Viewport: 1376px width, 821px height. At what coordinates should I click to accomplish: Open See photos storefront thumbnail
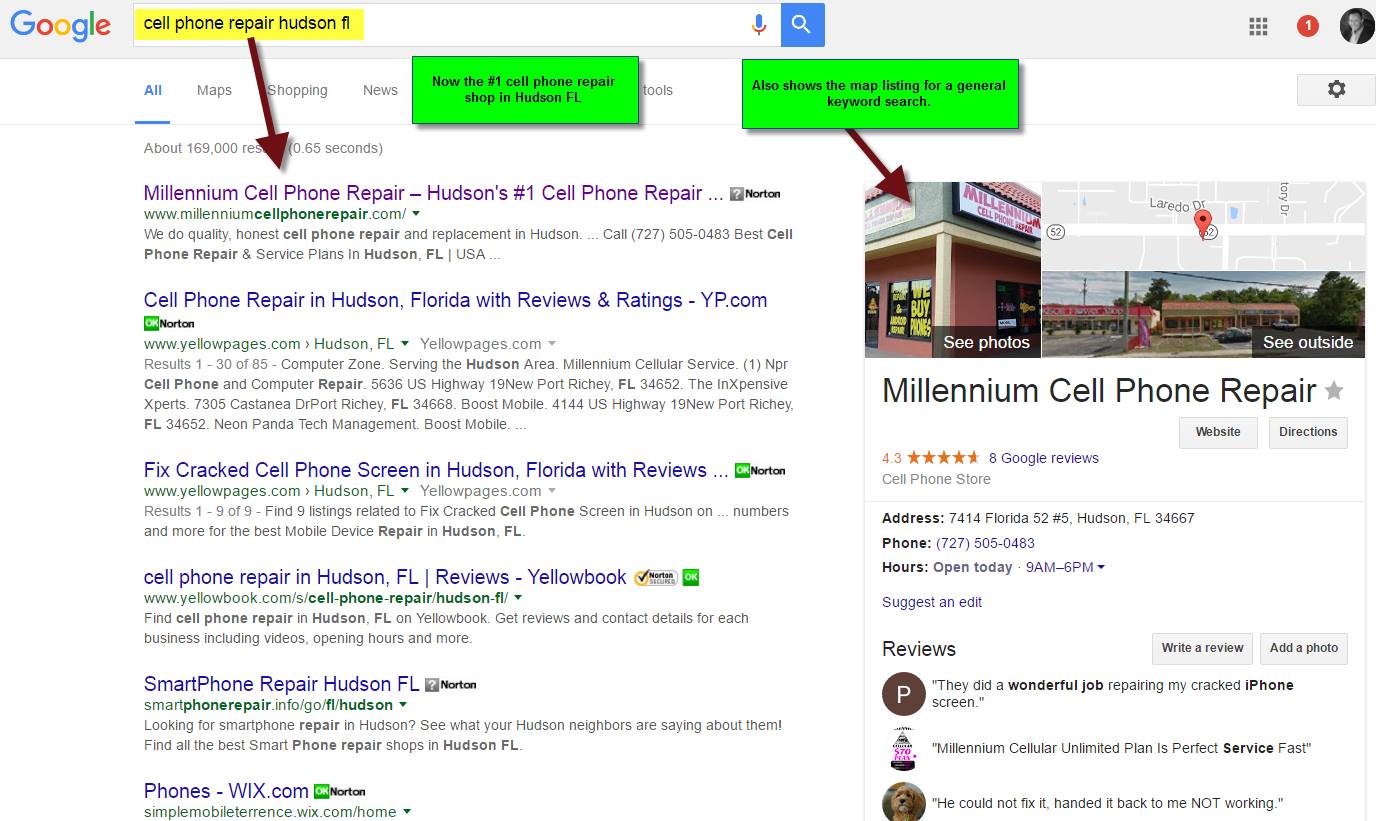click(x=953, y=270)
